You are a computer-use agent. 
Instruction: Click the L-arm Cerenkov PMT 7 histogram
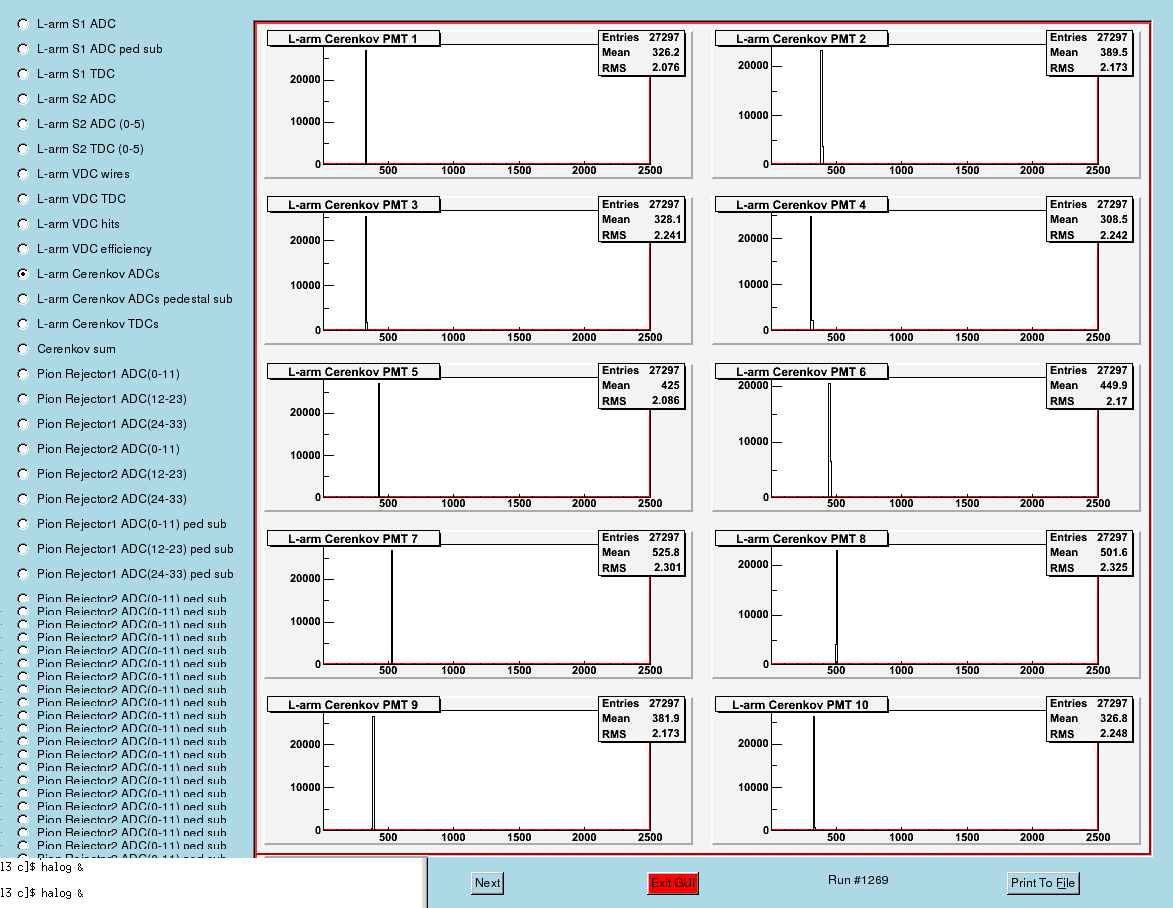point(479,604)
